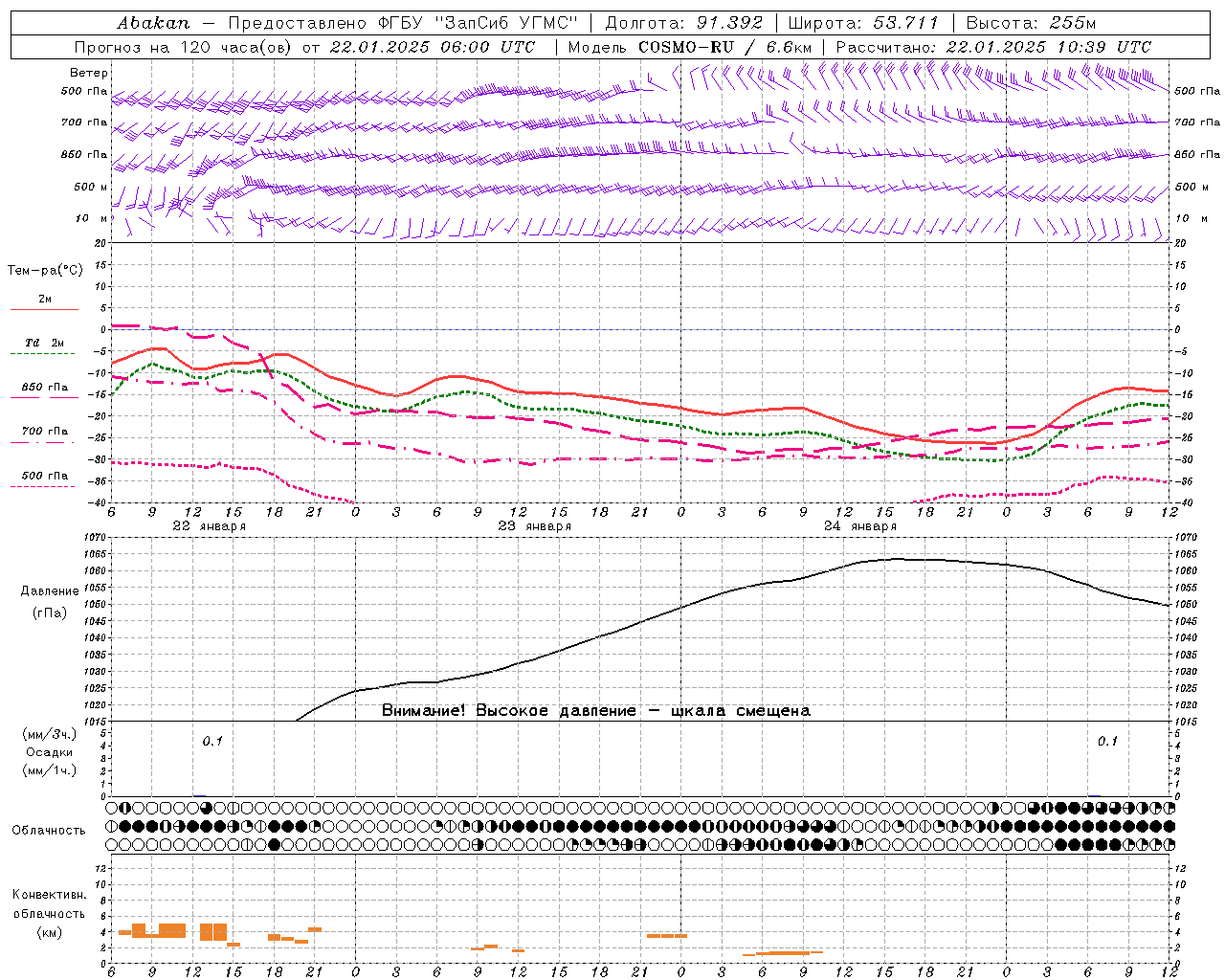1225x980 pixels.
Task: Click the "Высота: 255м" elevation value
Action: pyautogui.click(x=1031, y=23)
